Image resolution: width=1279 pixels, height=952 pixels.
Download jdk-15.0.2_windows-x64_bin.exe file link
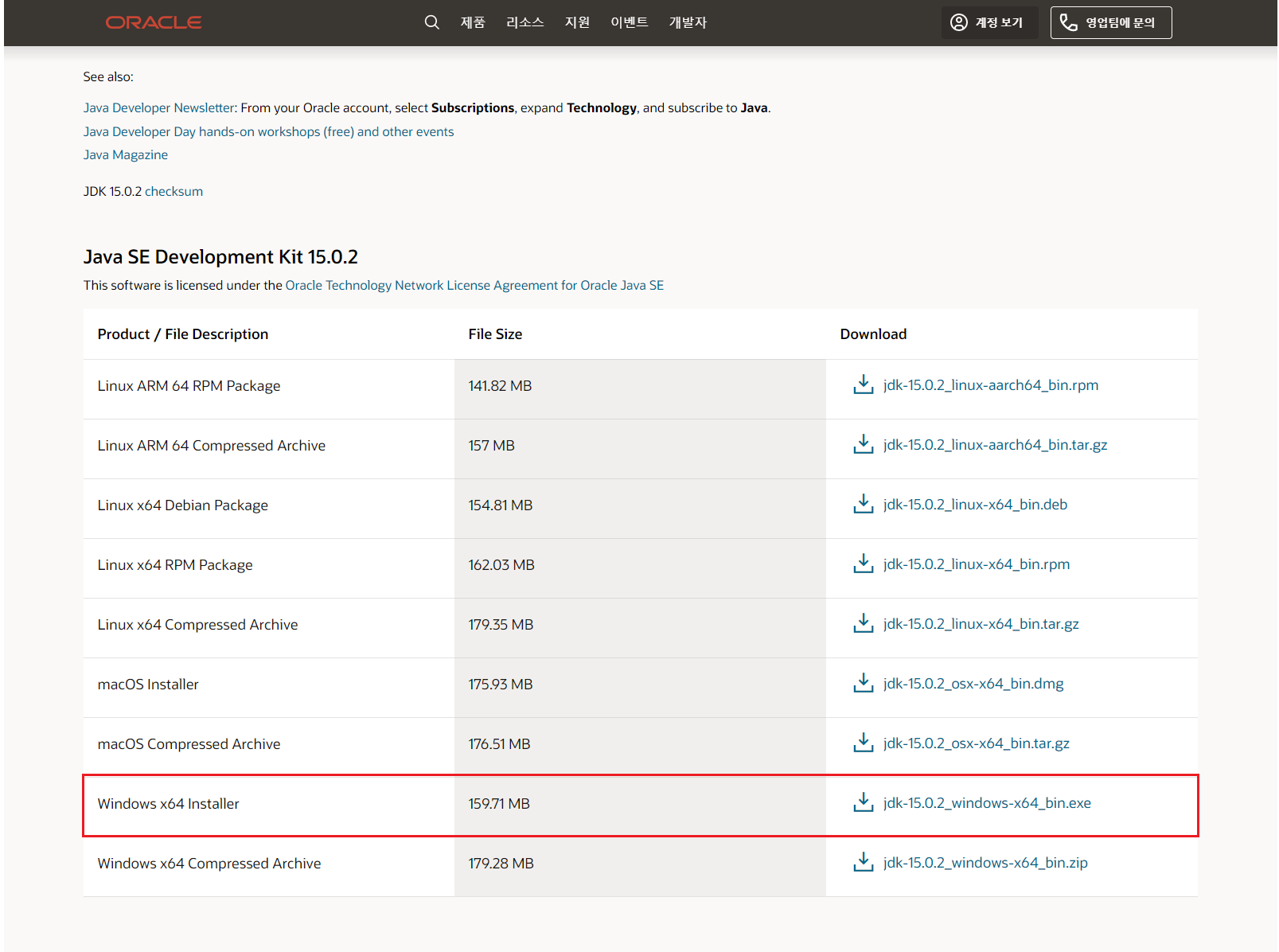tap(987, 802)
